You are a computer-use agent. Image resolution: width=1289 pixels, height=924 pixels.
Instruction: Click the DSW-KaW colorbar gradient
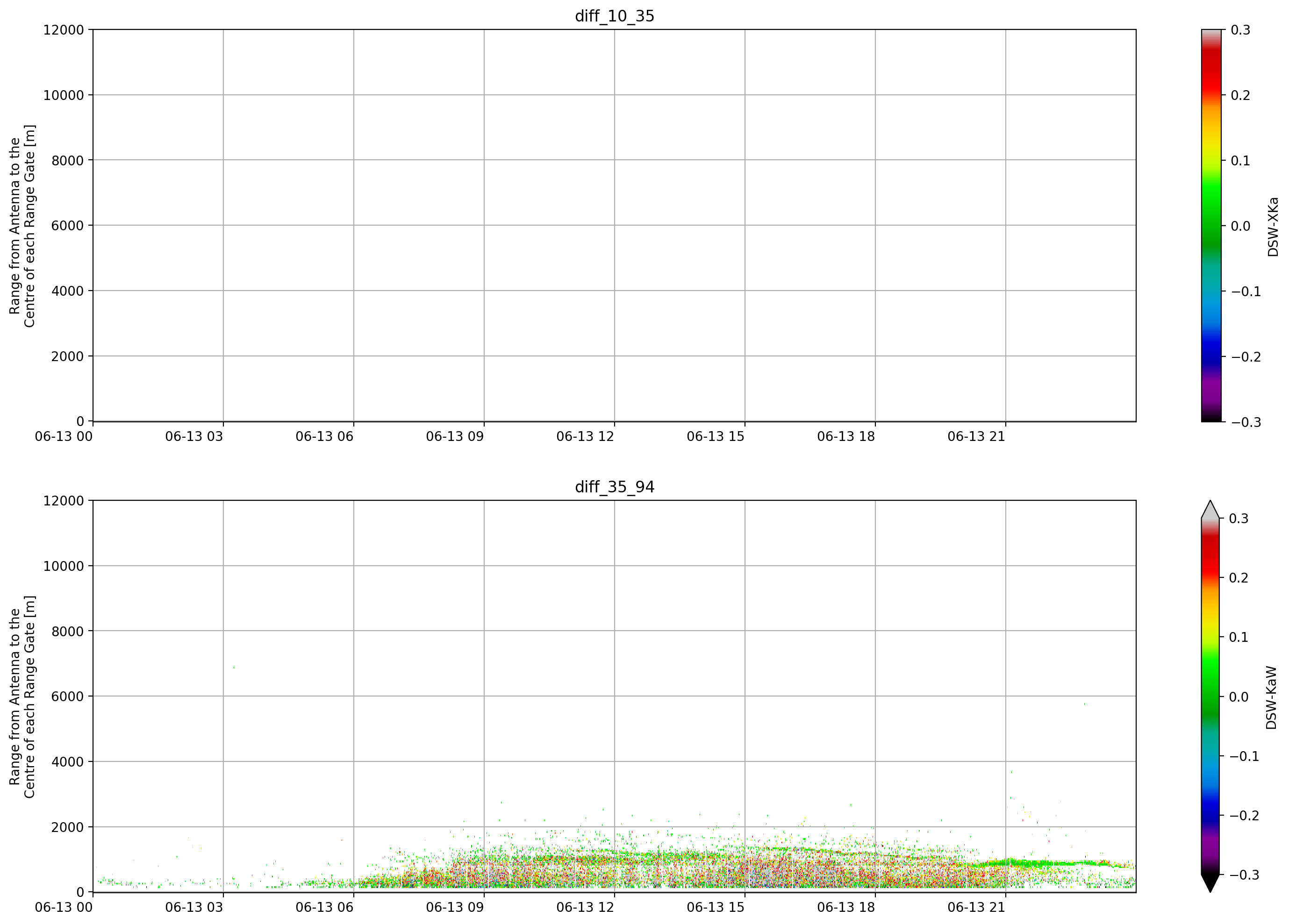point(1210,696)
